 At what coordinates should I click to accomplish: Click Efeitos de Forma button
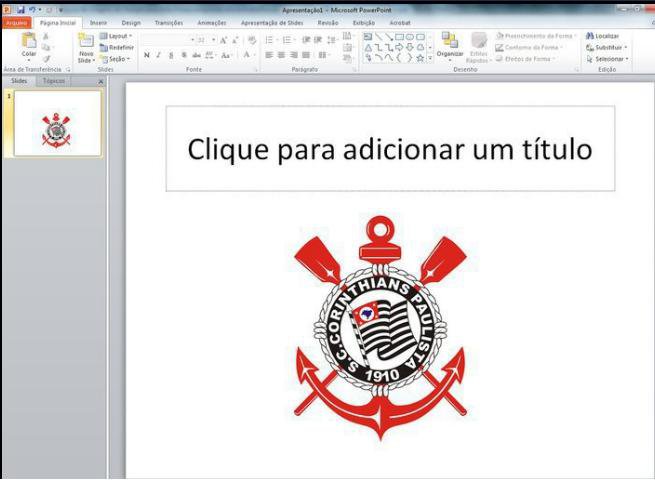pyautogui.click(x=525, y=59)
